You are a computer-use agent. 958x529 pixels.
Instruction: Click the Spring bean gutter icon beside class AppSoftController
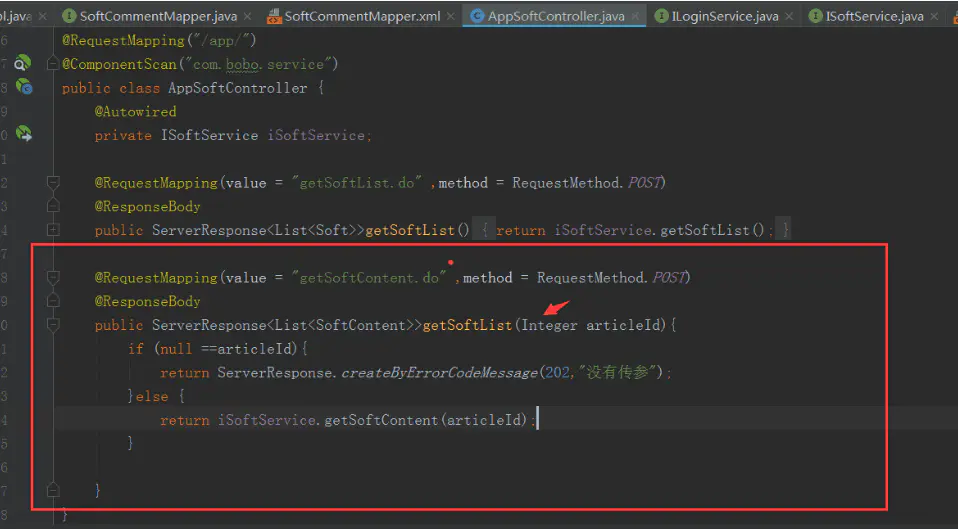24,87
